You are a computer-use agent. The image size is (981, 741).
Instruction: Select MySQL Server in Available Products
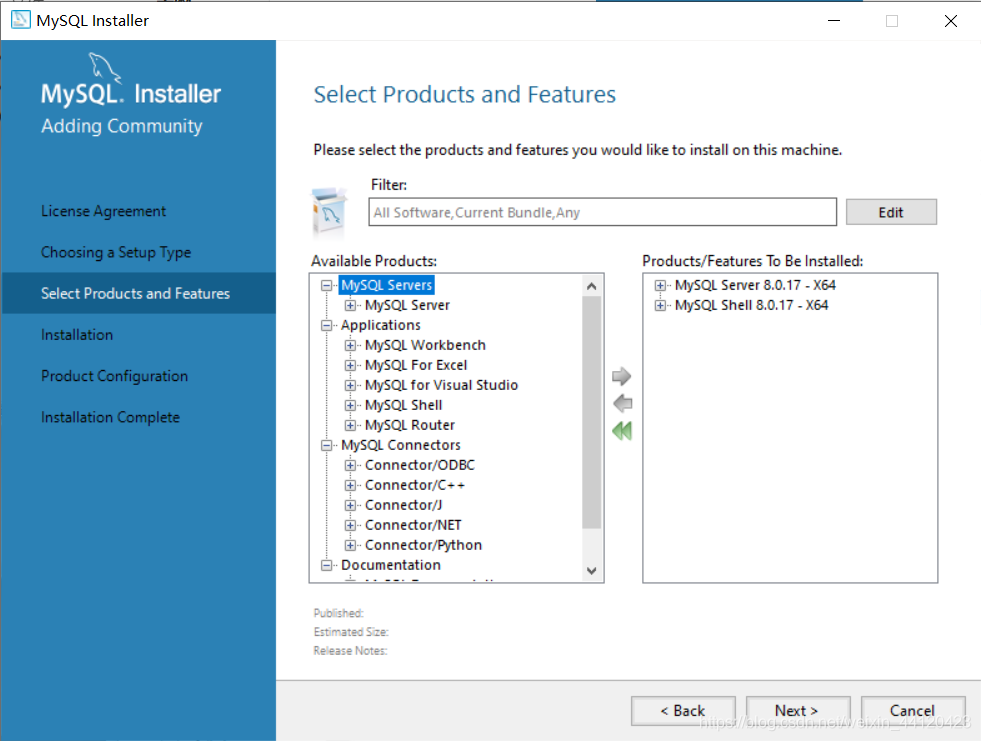pos(407,305)
